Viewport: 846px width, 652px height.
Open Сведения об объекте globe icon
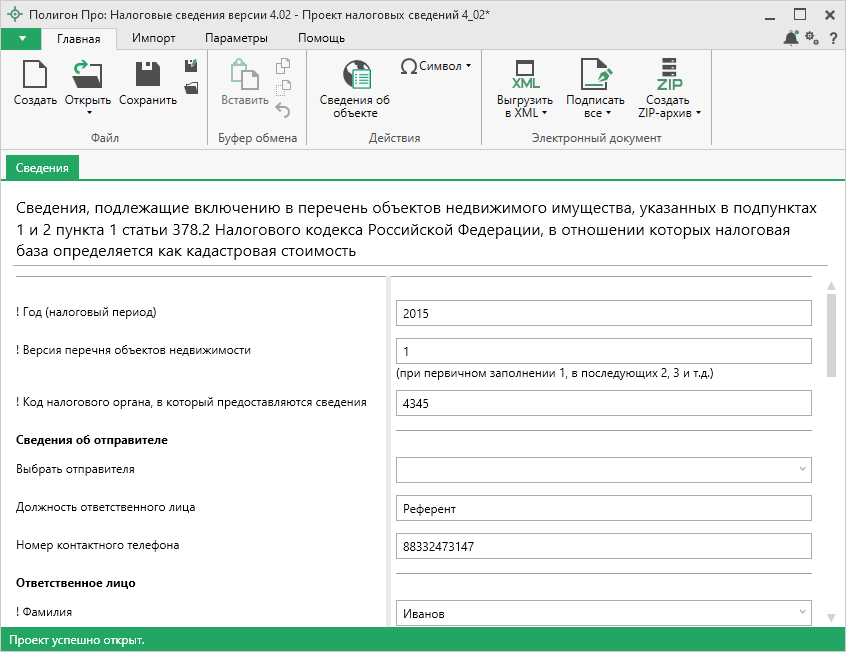(355, 75)
